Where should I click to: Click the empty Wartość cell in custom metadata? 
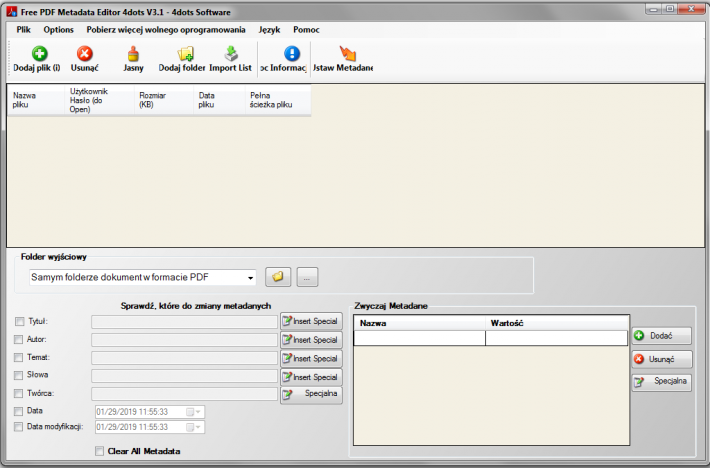pyautogui.click(x=556, y=338)
